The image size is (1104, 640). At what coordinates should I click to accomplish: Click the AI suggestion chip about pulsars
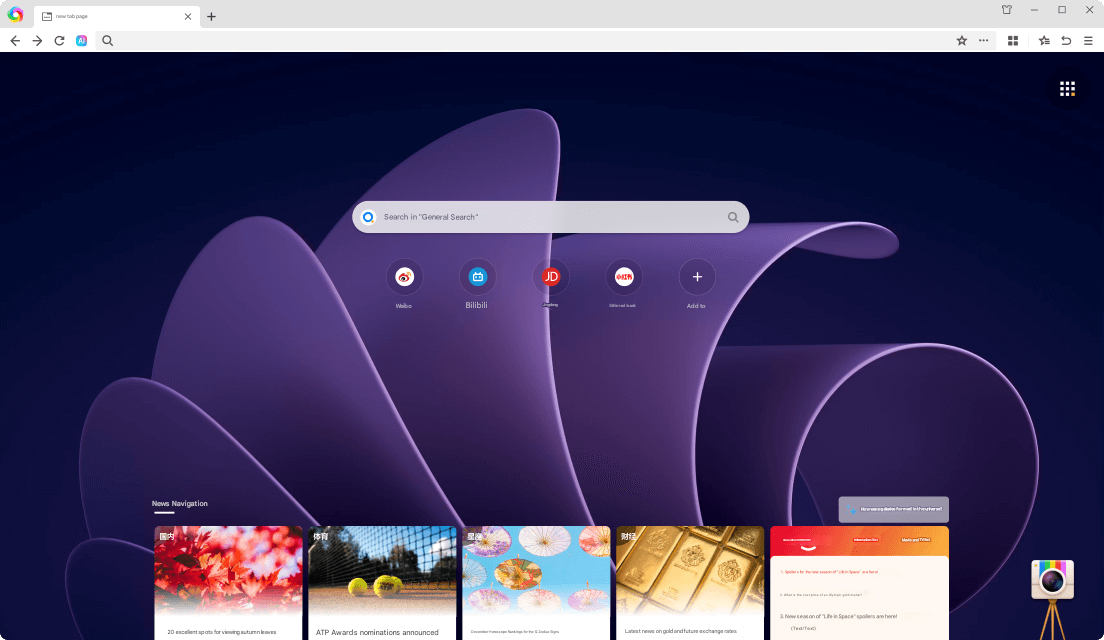(x=893, y=509)
